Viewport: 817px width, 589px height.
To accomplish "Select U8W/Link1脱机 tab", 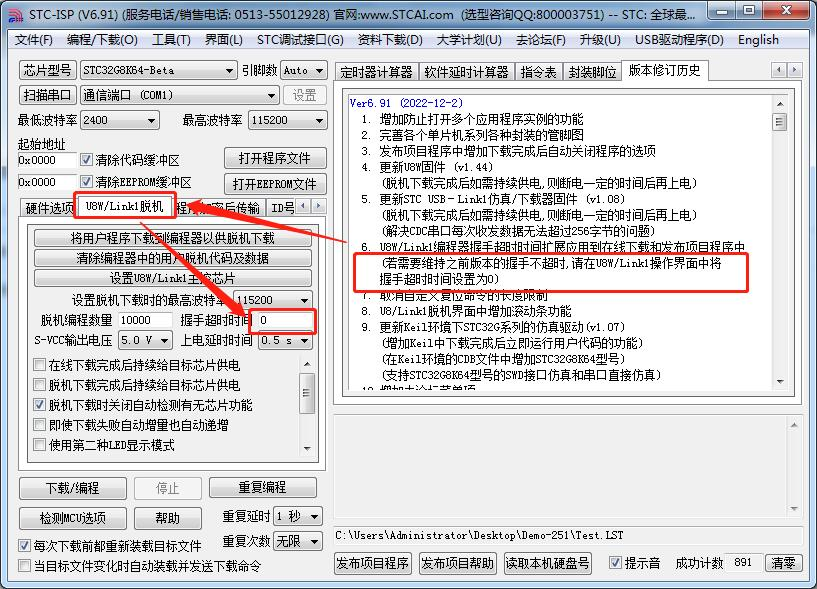I will [124, 206].
